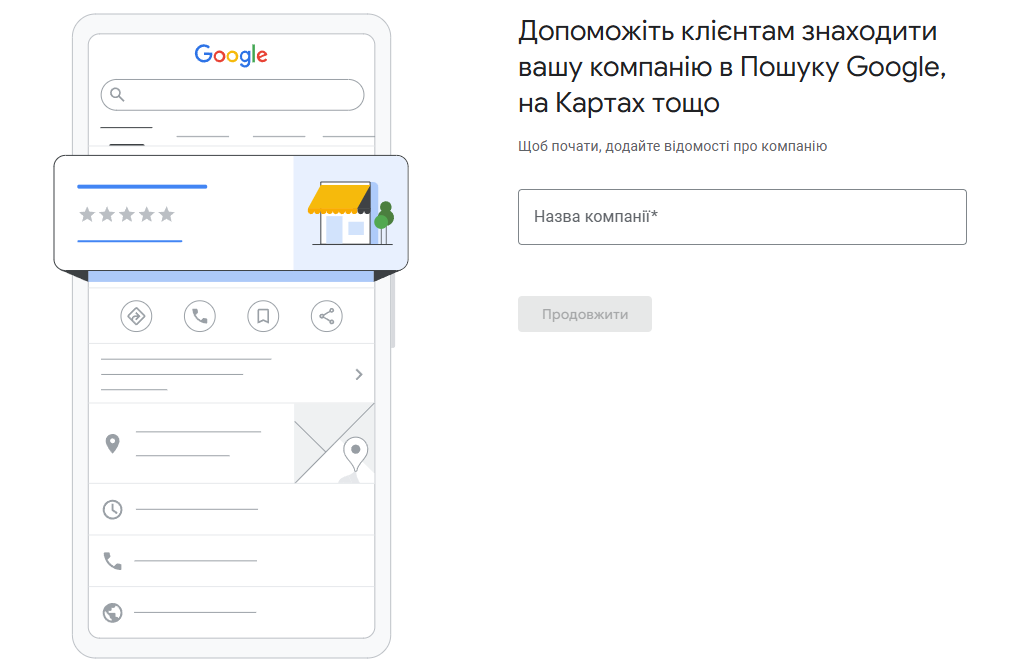Click the gray phone handset icon in the list
The width and height of the screenshot is (1019, 669).
(112, 560)
